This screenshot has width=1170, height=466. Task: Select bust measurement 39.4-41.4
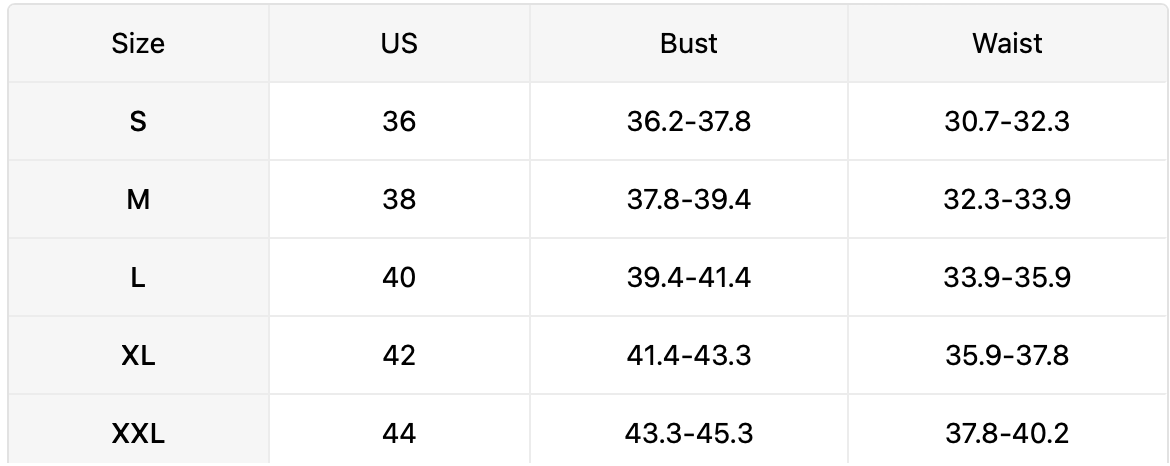(x=688, y=278)
